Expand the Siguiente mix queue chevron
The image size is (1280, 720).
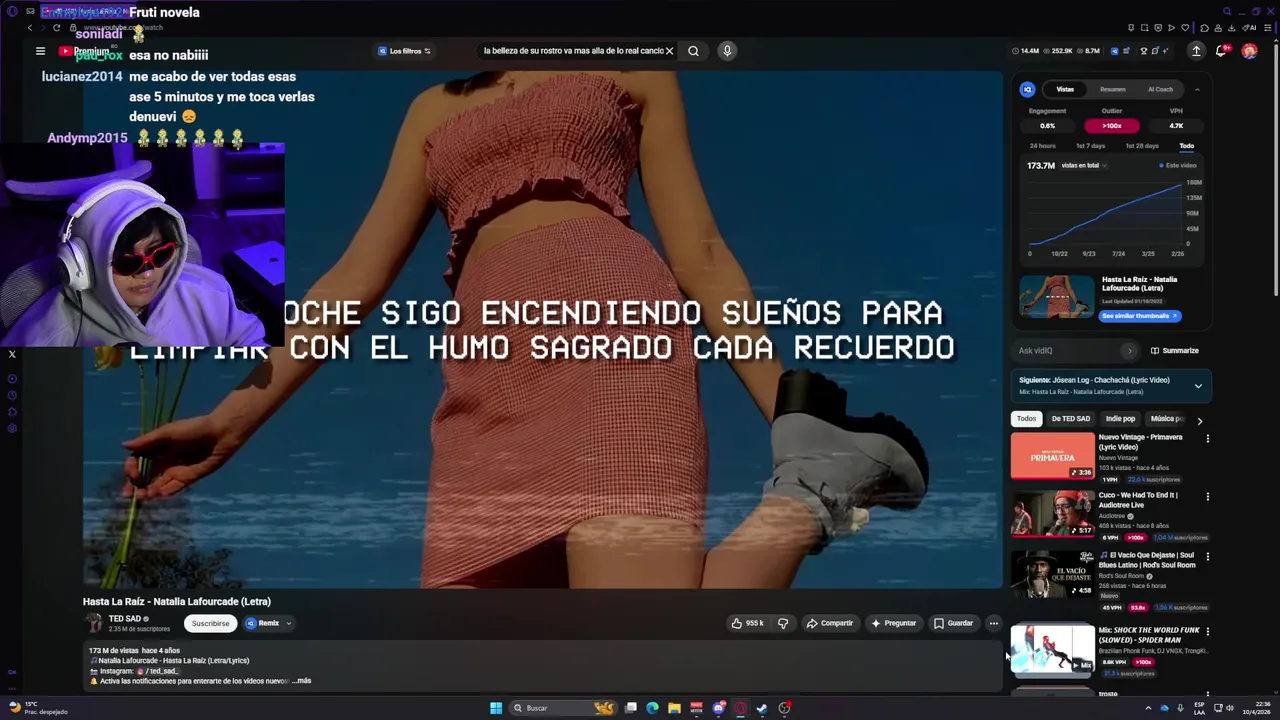[1198, 386]
